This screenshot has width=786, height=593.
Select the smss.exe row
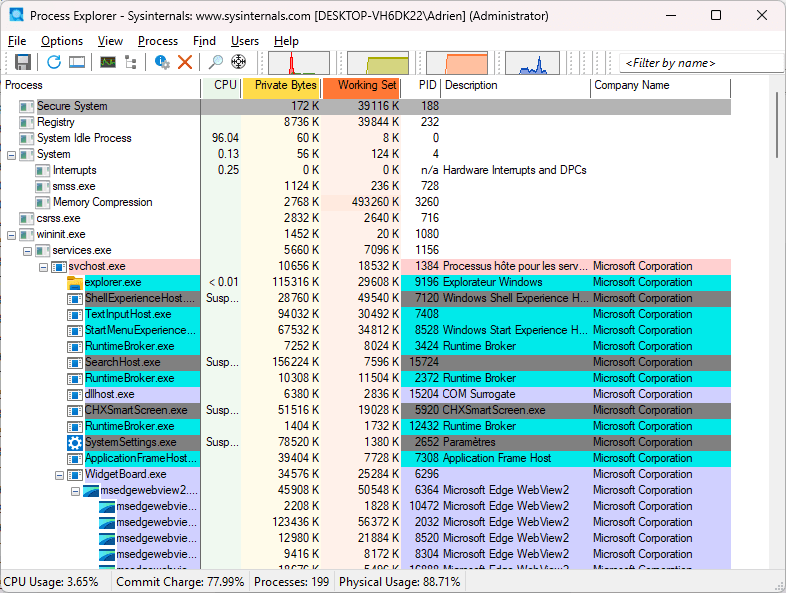point(365,186)
